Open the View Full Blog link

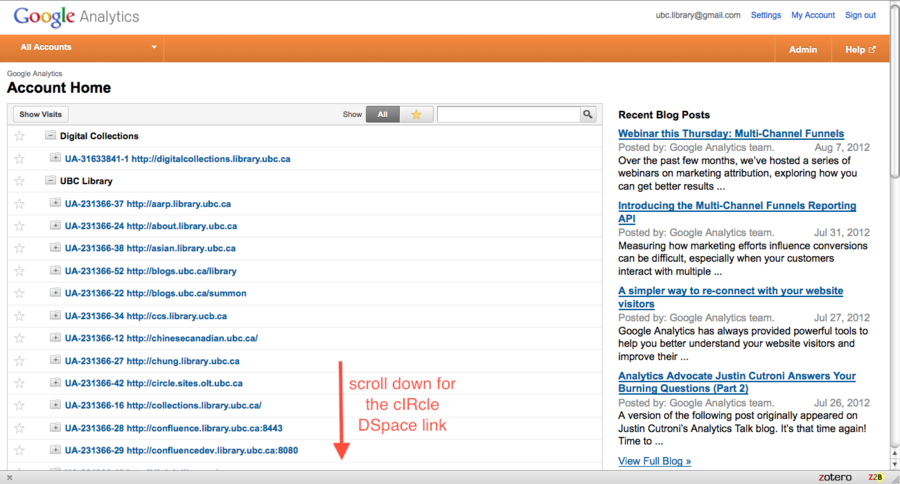click(654, 461)
